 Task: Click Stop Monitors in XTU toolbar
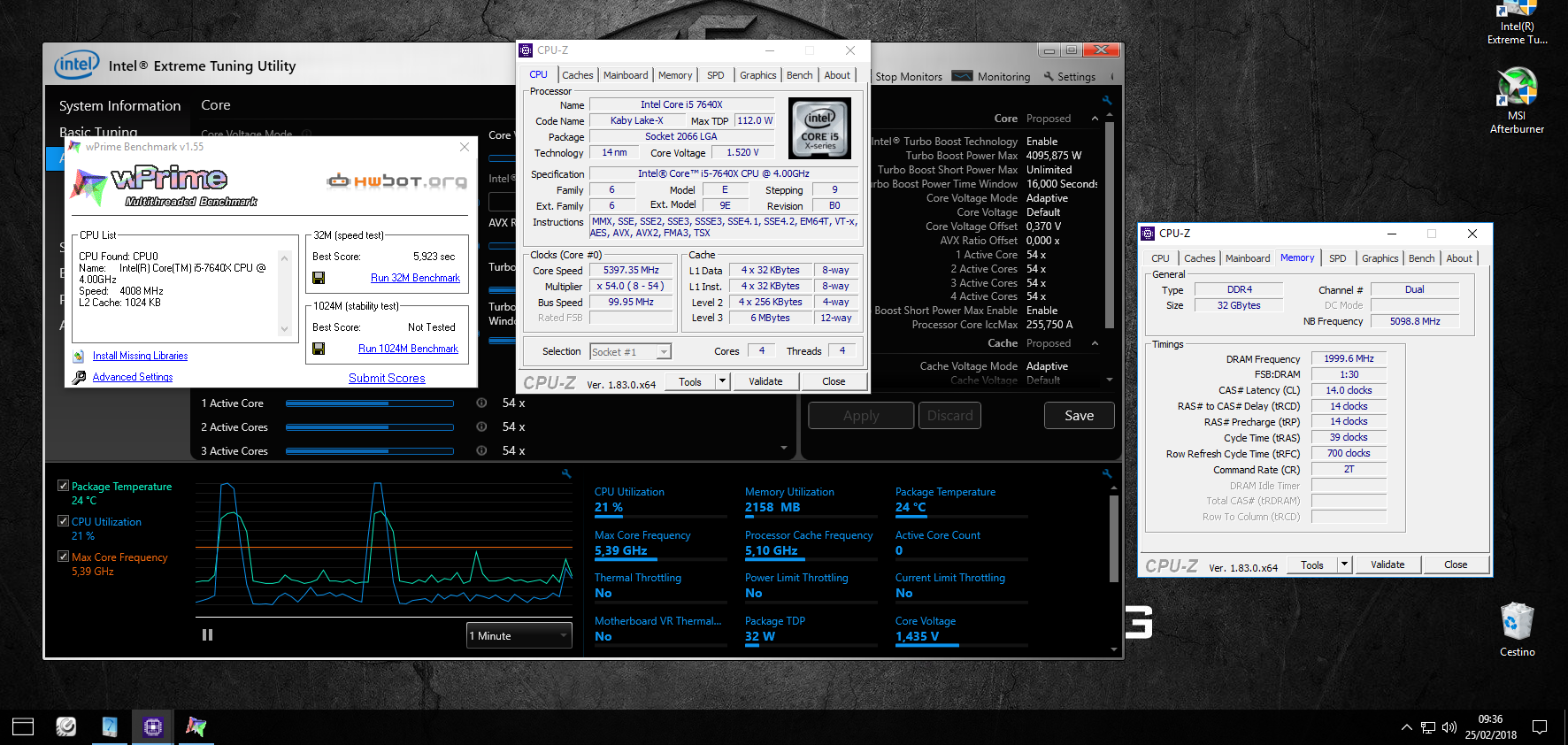[x=909, y=76]
